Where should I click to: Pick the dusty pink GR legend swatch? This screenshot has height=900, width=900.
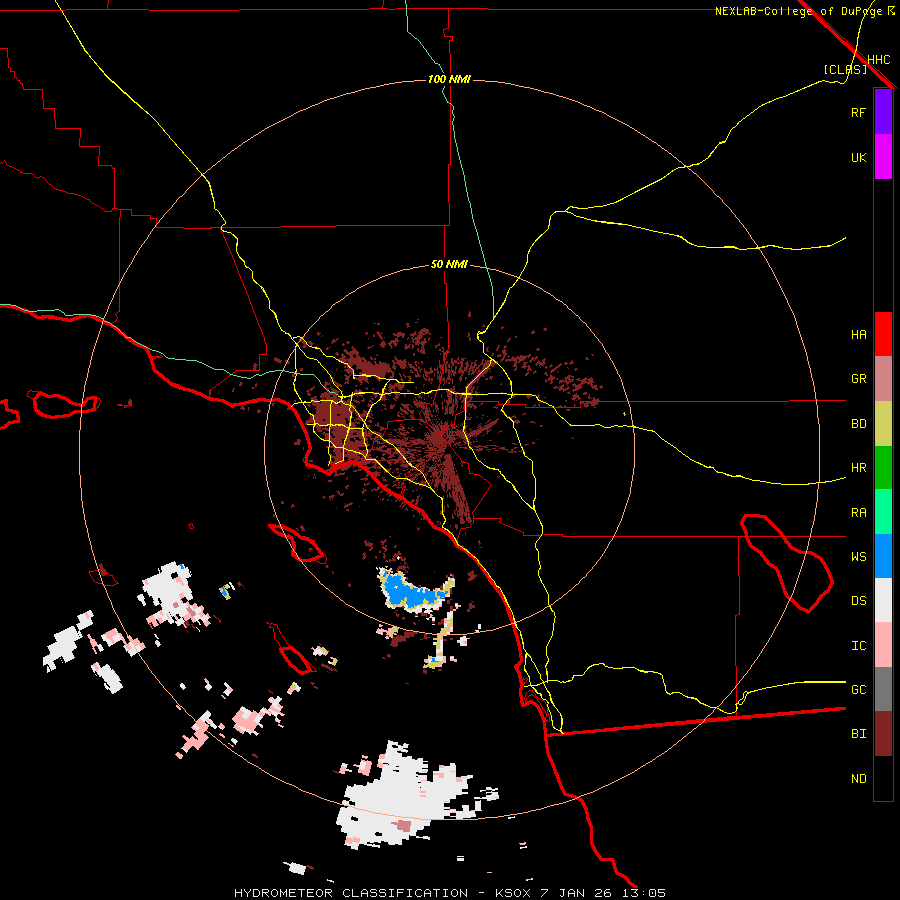[883, 378]
